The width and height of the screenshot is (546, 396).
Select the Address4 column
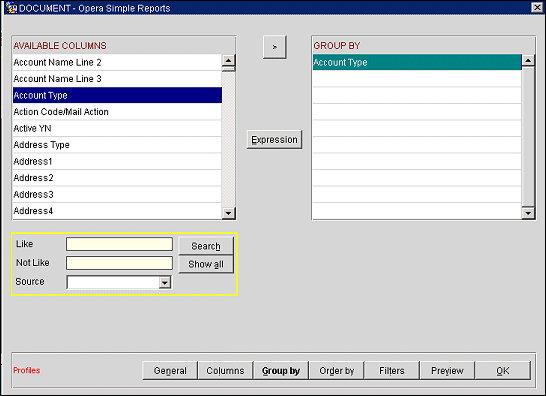[x=117, y=211]
